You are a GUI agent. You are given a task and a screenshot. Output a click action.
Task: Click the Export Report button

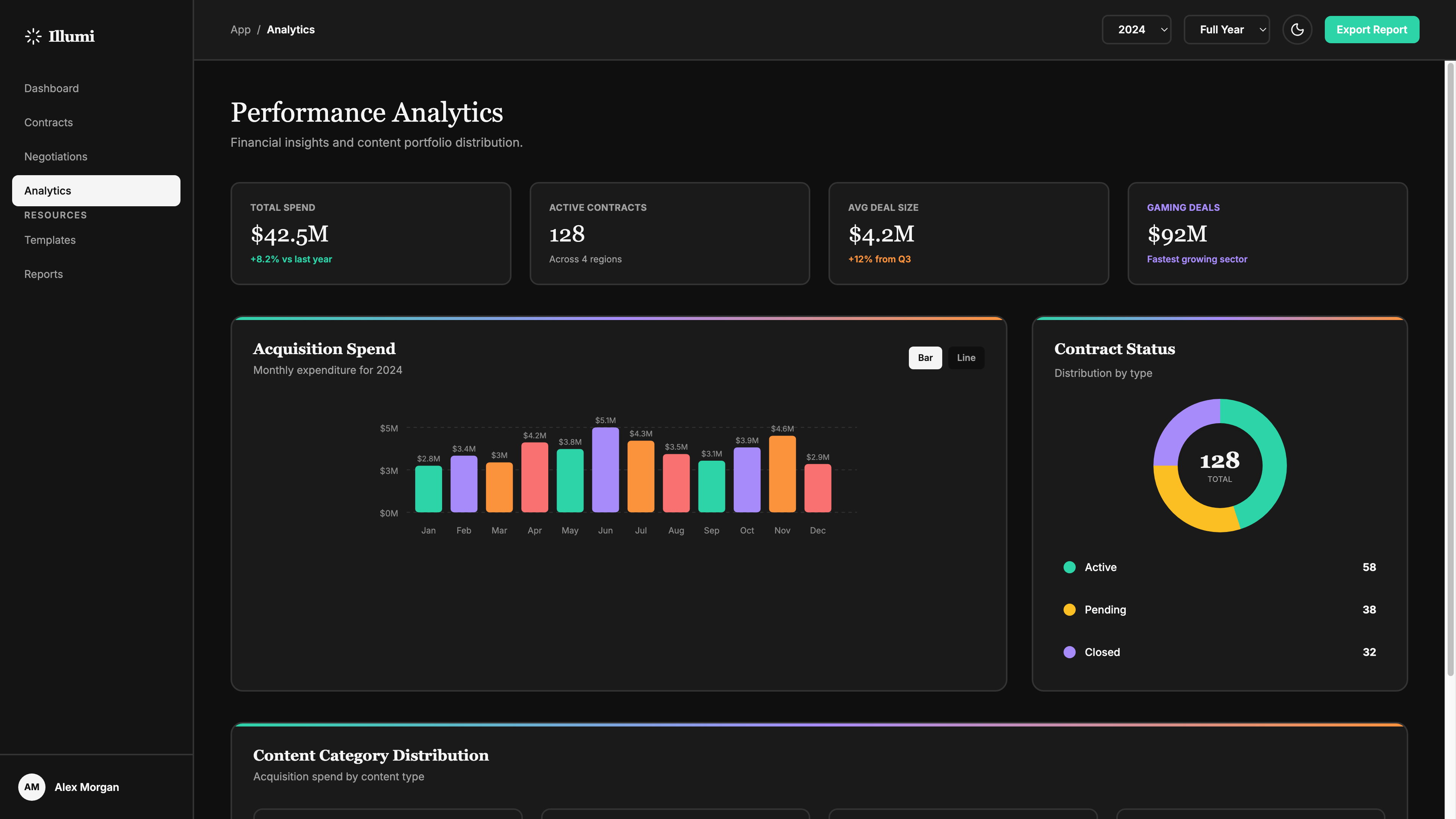coord(1372,30)
